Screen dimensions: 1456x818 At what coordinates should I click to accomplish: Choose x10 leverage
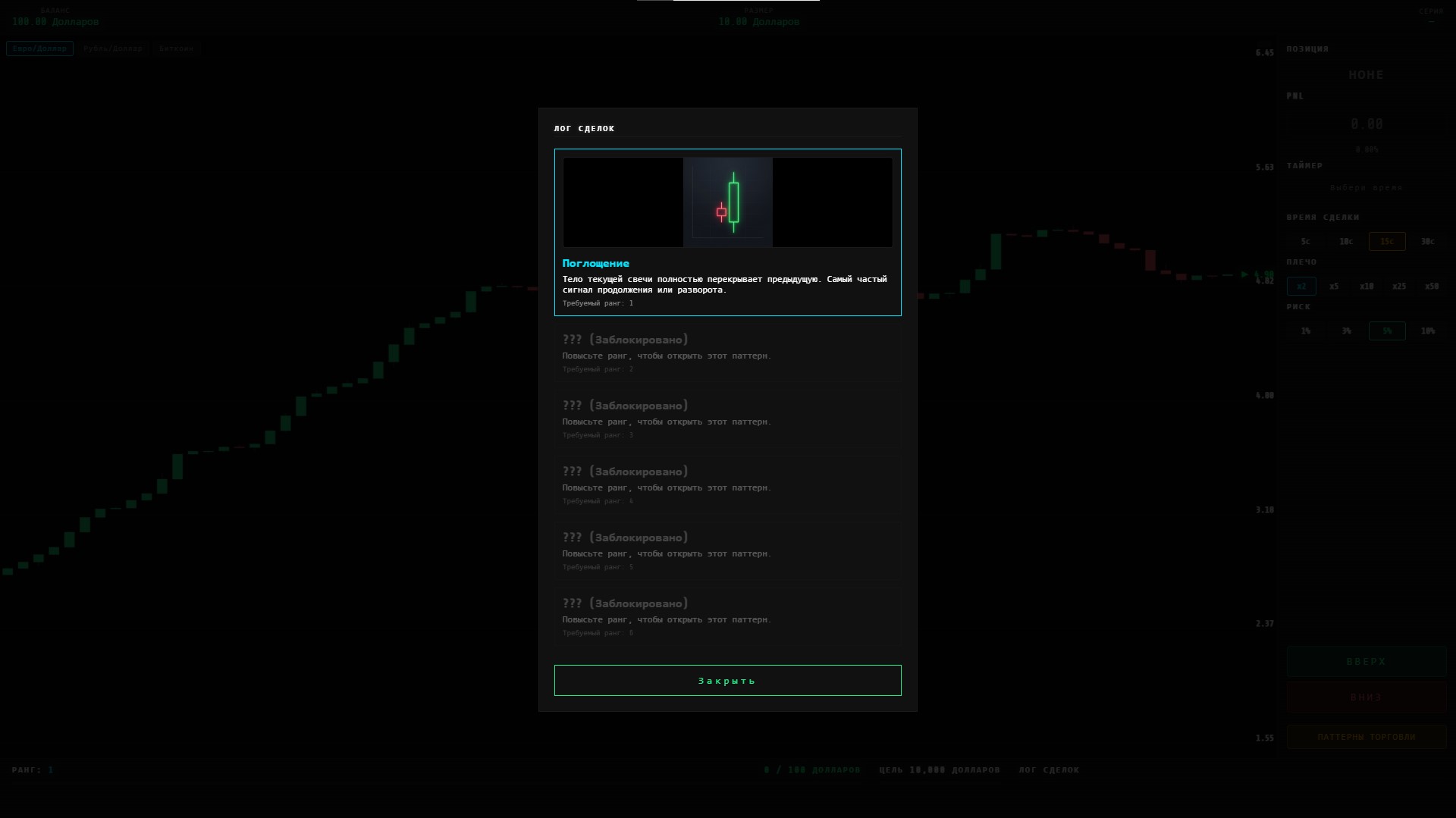pyautogui.click(x=1365, y=286)
